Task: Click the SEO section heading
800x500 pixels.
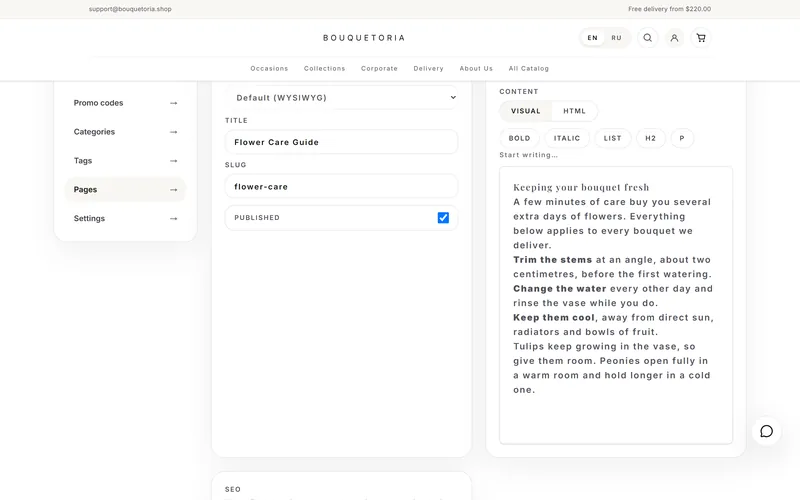Action: point(233,489)
